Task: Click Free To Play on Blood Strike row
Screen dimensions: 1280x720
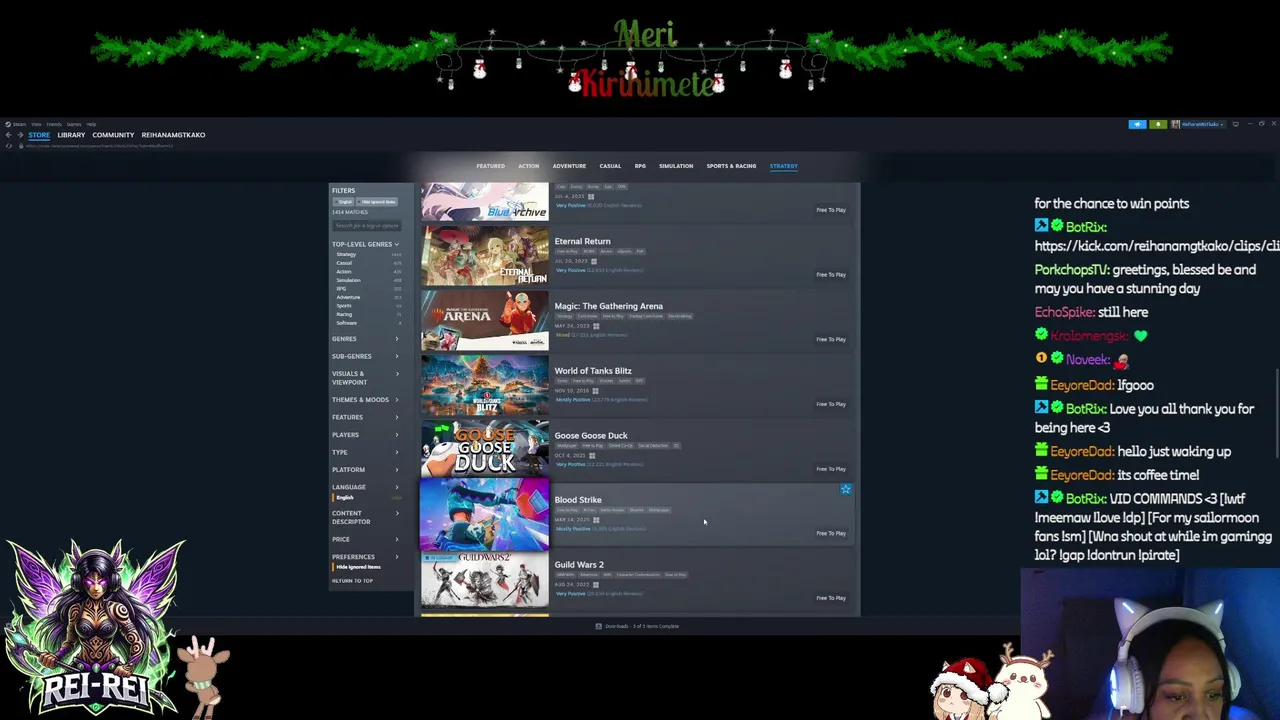Action: [831, 533]
